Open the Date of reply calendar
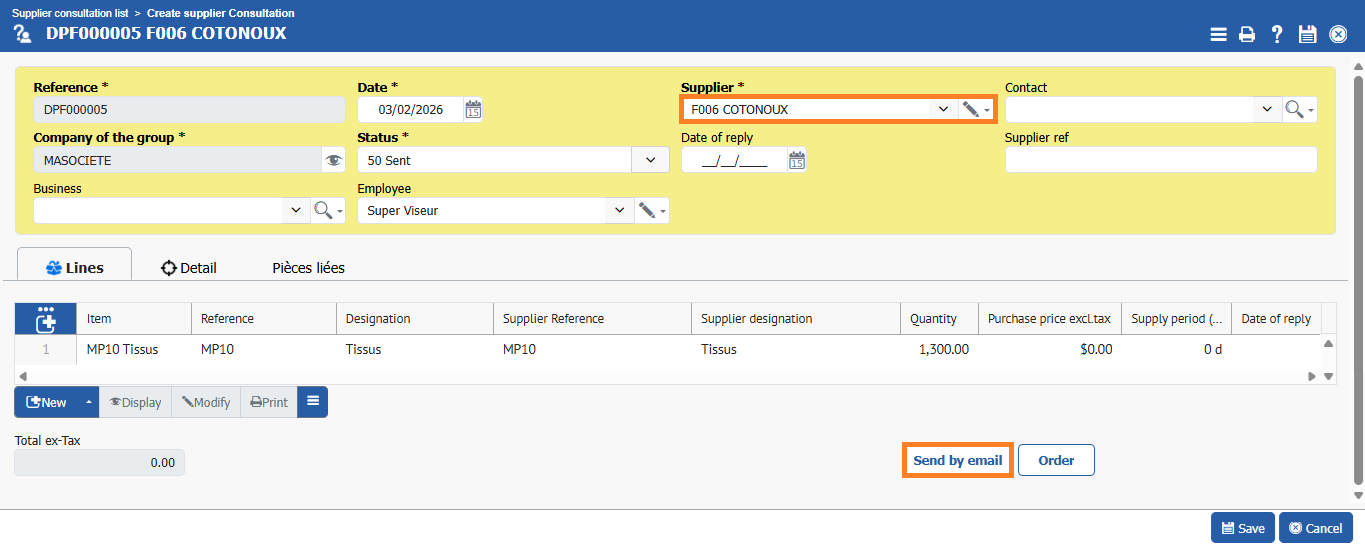Image resolution: width=1365 pixels, height=555 pixels. pos(797,160)
